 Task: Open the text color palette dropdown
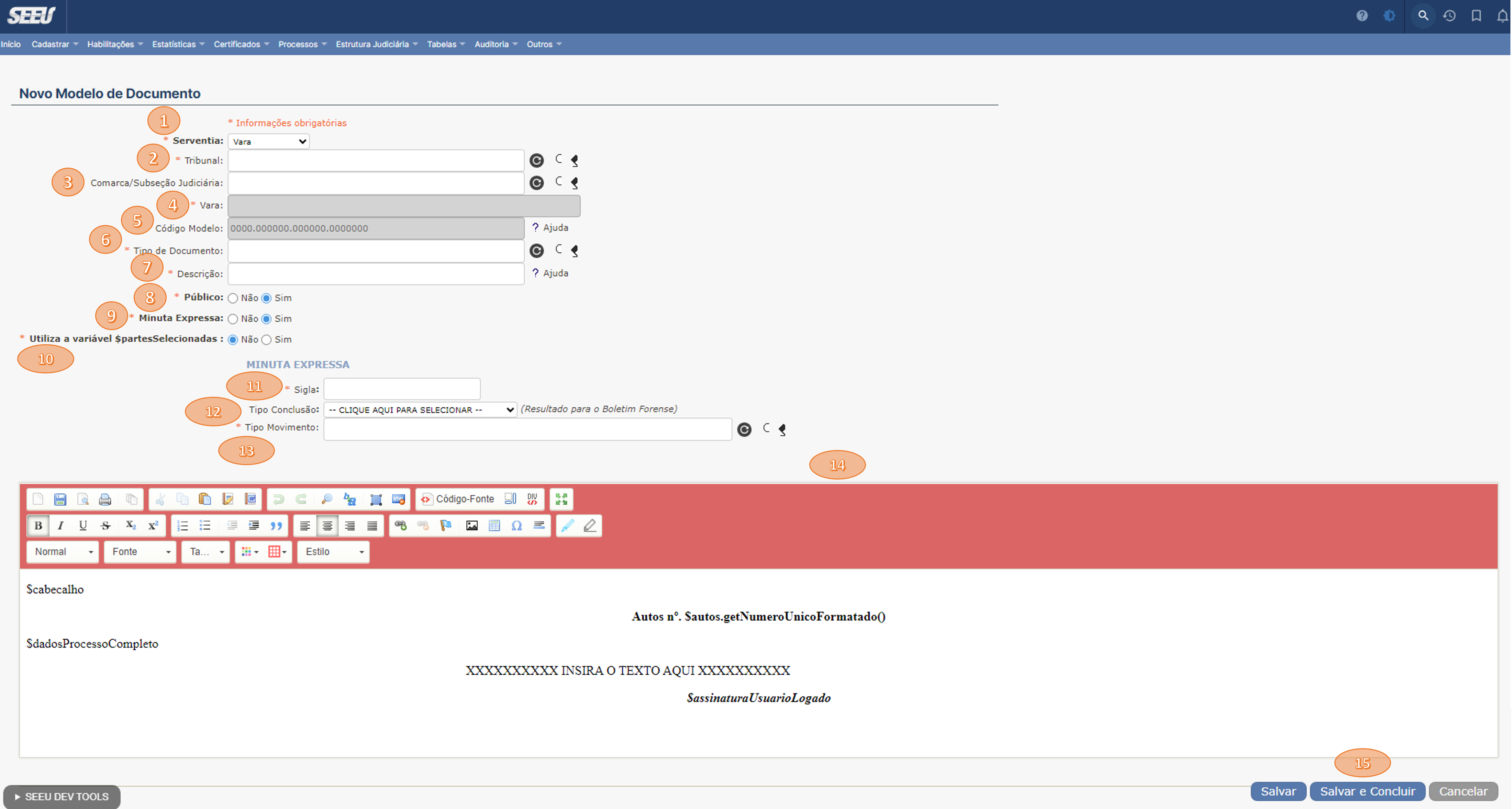click(x=249, y=552)
